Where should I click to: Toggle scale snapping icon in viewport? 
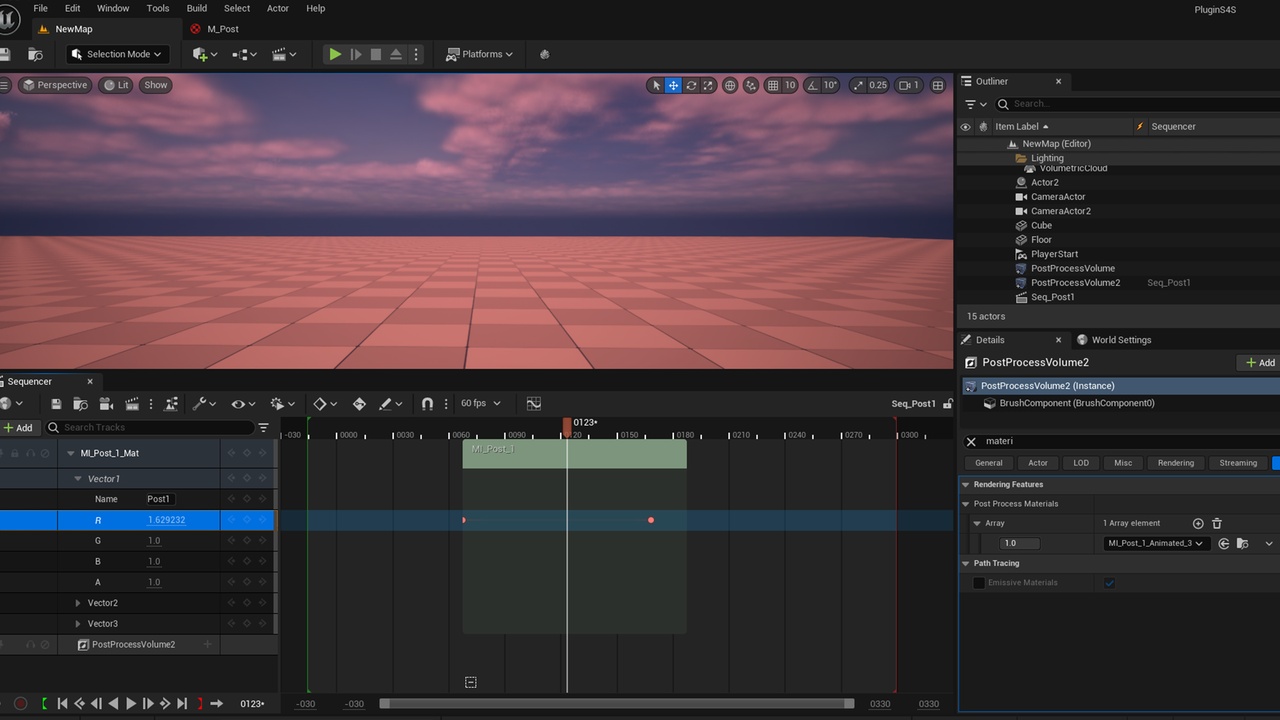[859, 85]
